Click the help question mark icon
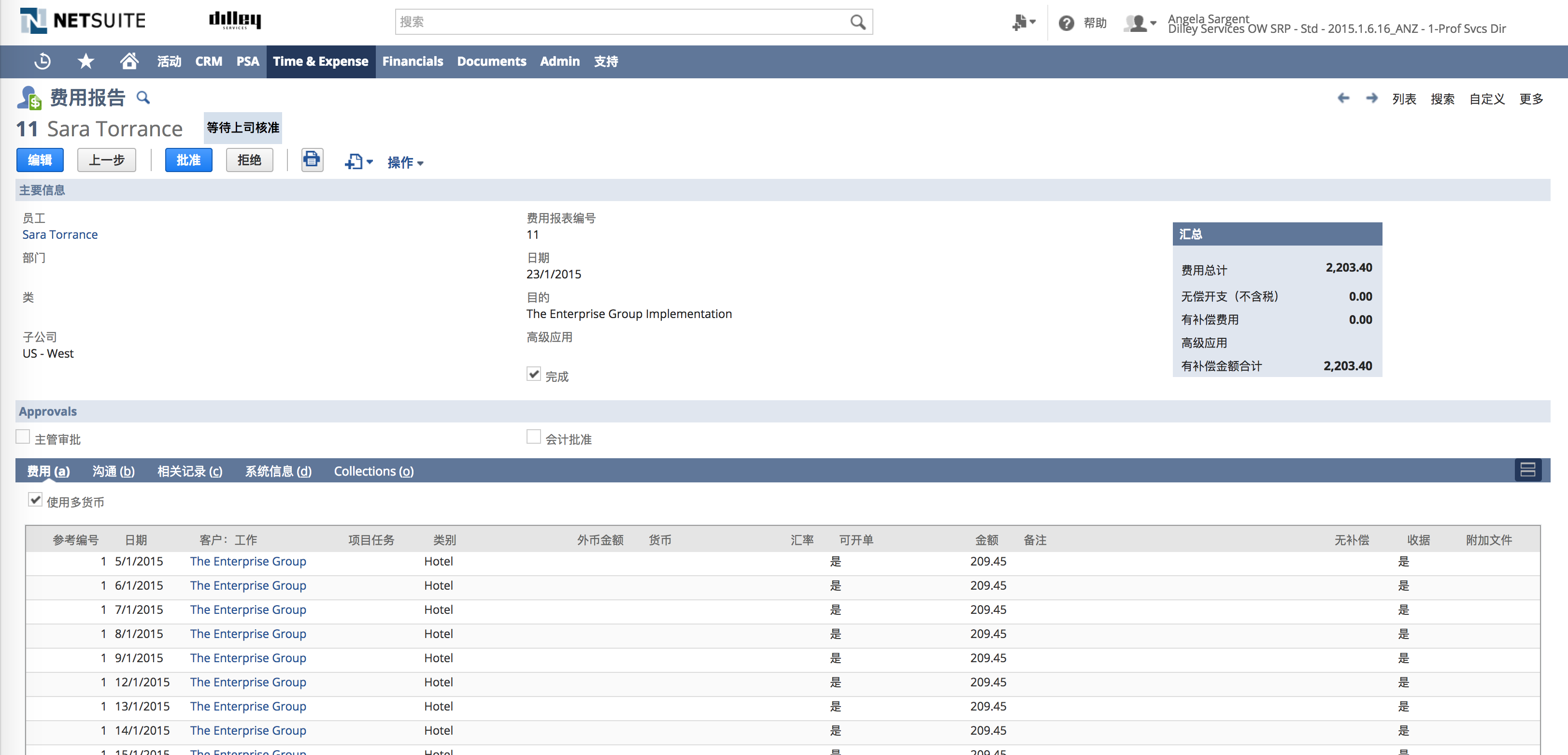Screen dimensions: 1568x755 click(x=1066, y=23)
